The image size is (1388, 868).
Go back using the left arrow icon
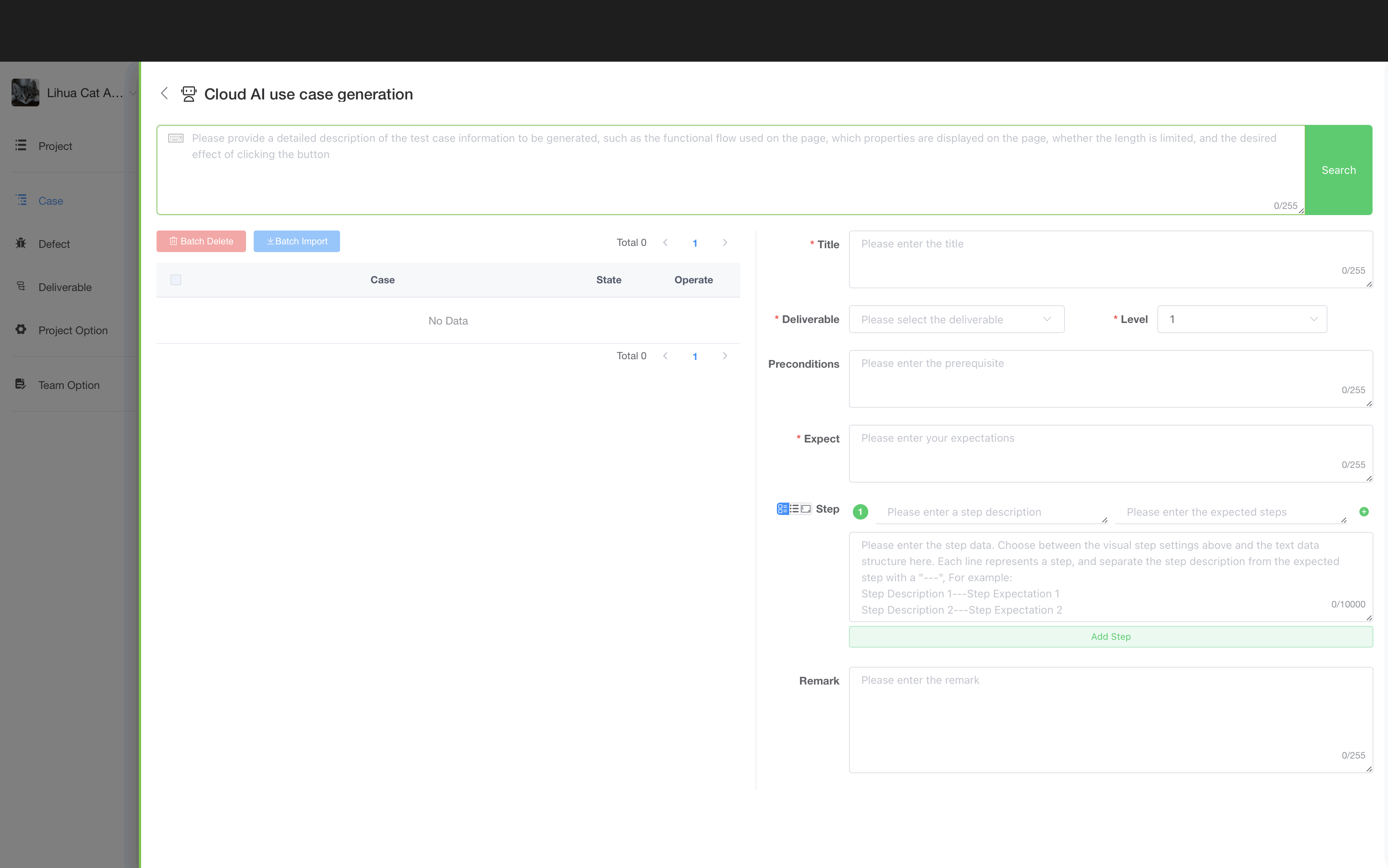(x=164, y=94)
